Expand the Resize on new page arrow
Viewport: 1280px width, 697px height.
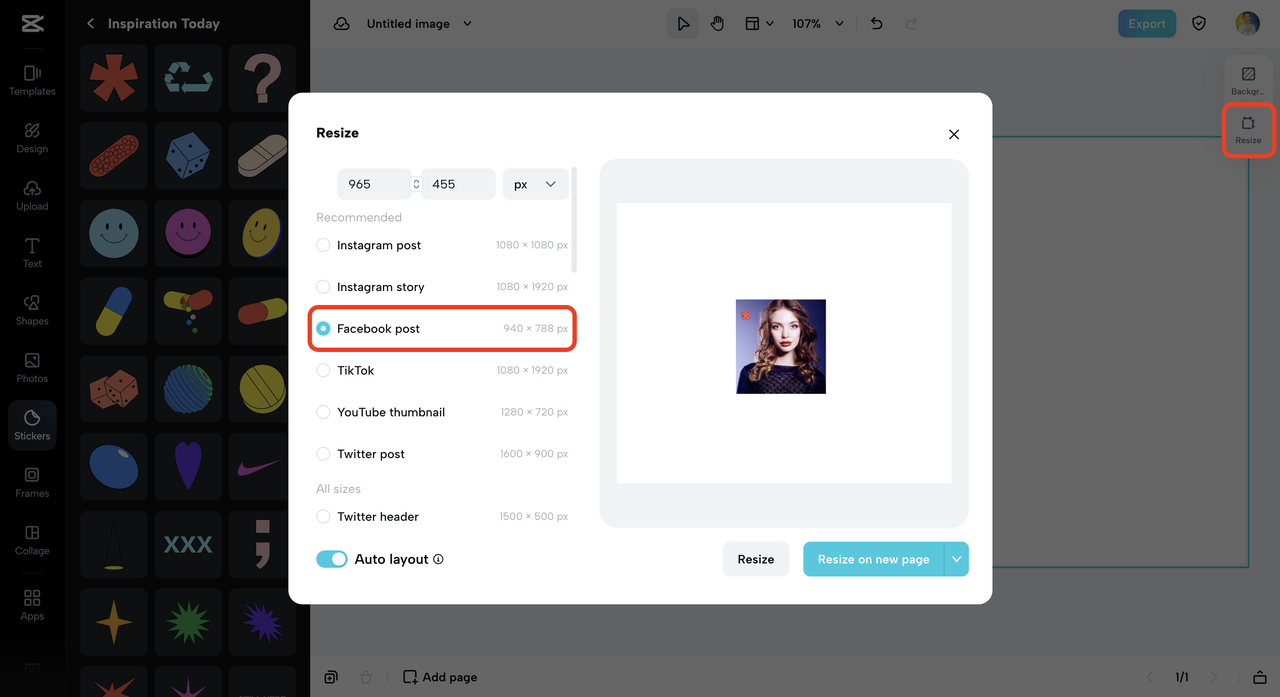click(x=957, y=559)
